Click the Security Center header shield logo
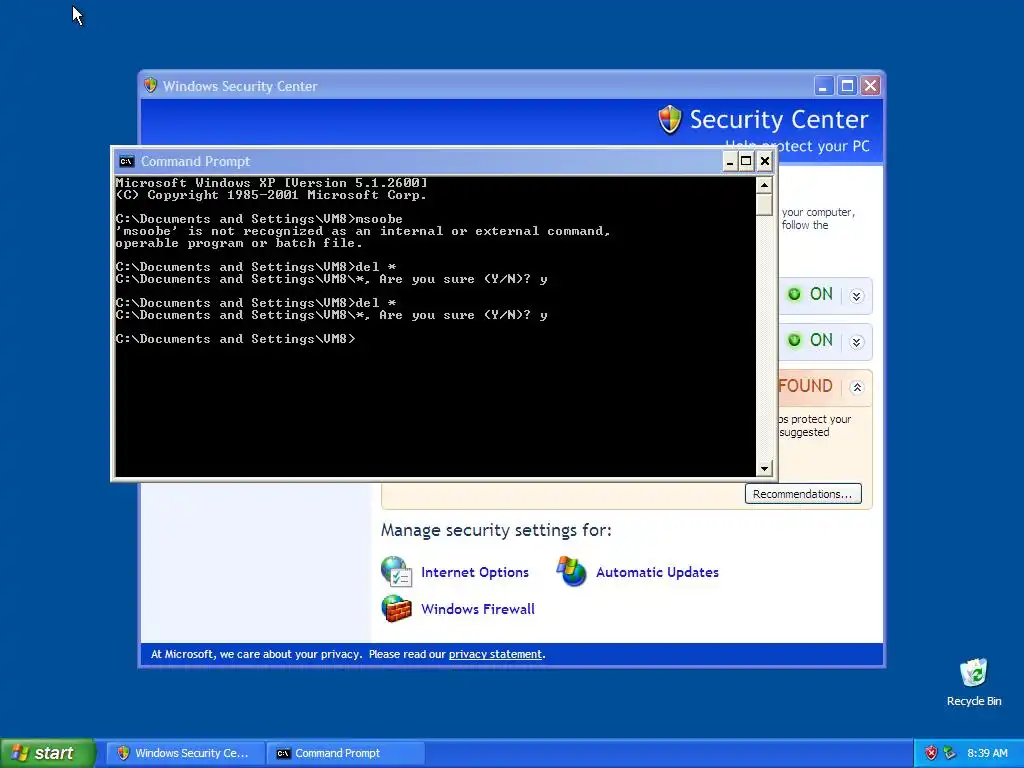The image size is (1024, 768). pyautogui.click(x=669, y=120)
